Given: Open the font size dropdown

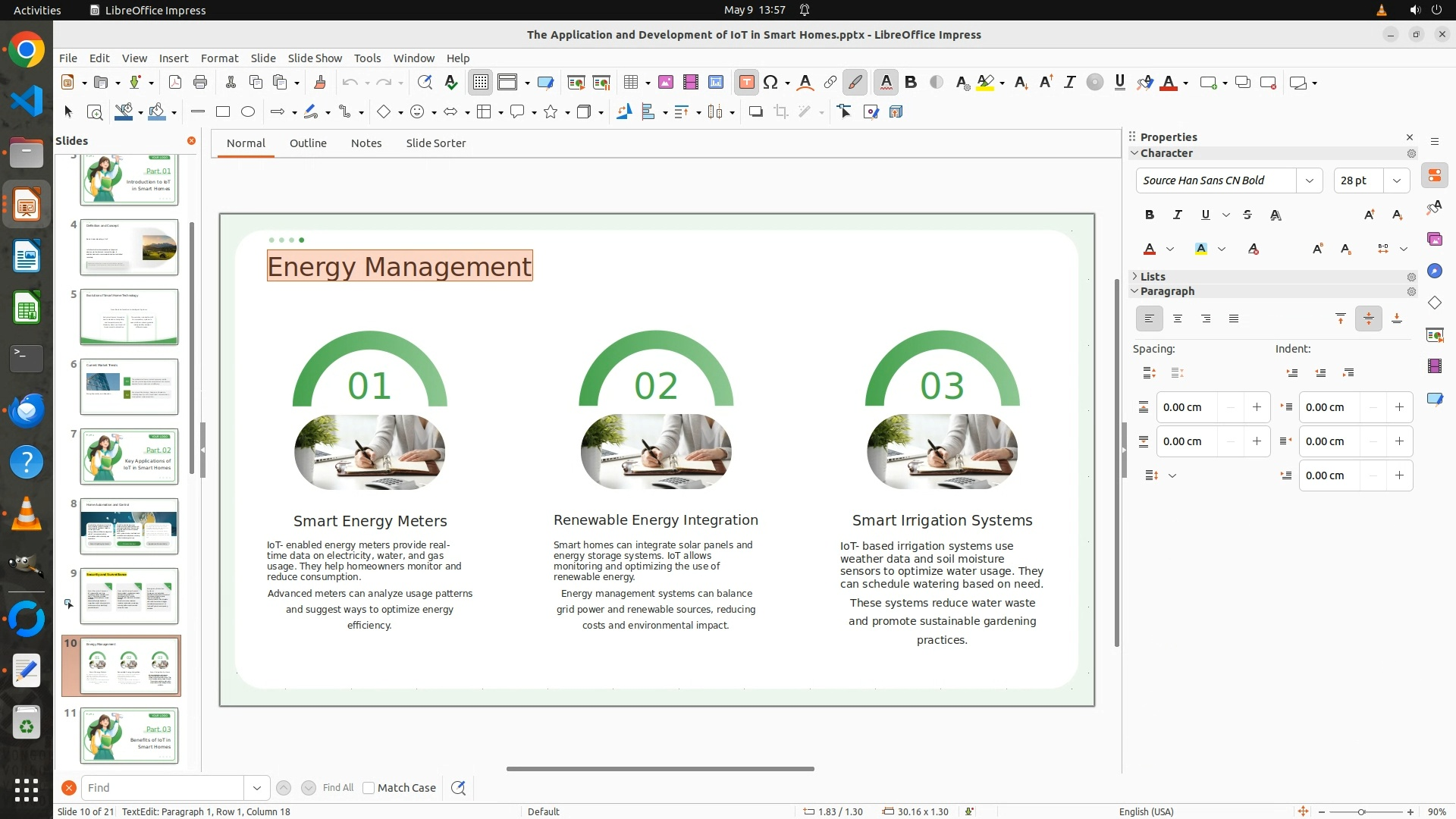Looking at the screenshot, I should (1396, 180).
